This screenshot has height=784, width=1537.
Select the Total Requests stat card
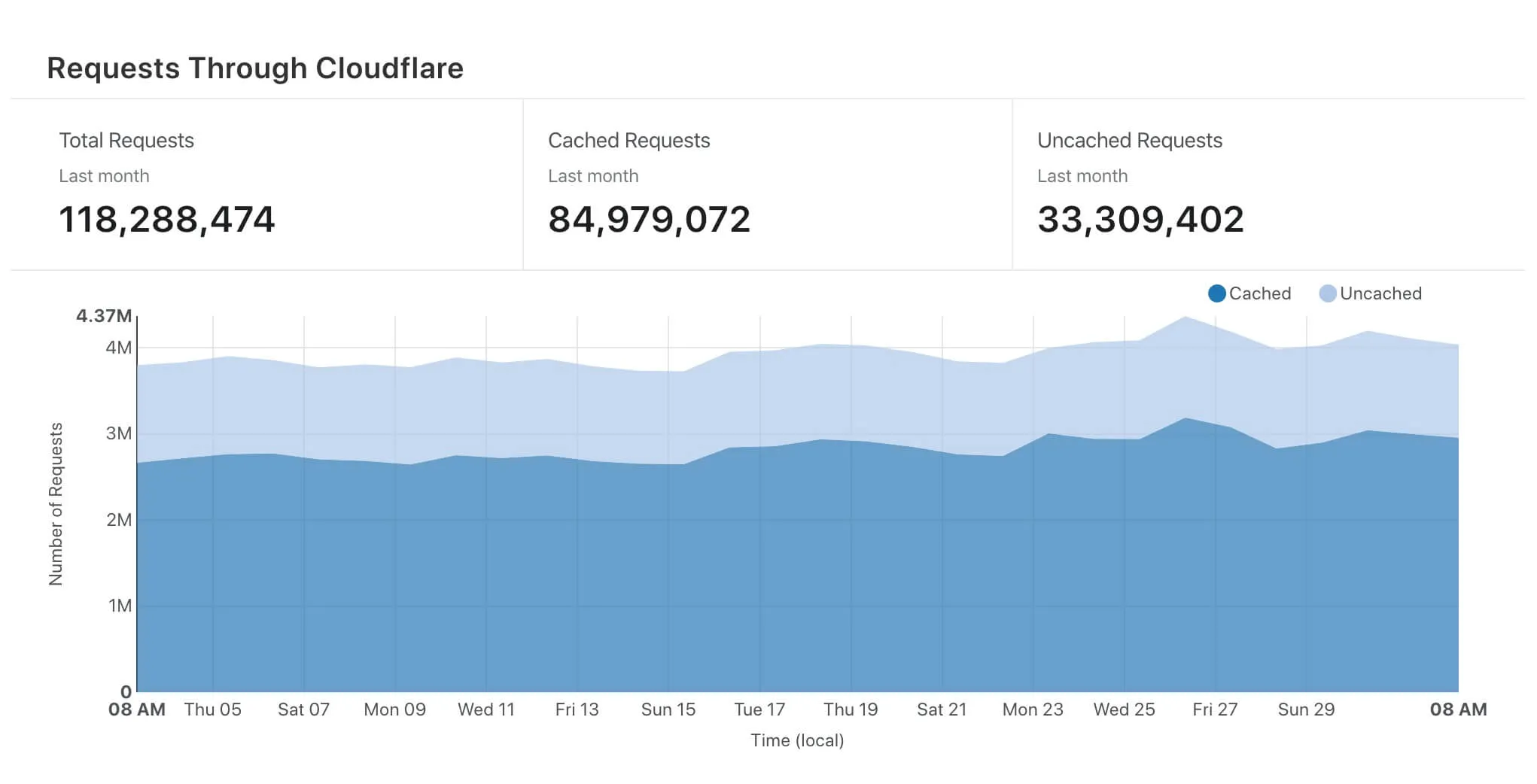(x=266, y=184)
